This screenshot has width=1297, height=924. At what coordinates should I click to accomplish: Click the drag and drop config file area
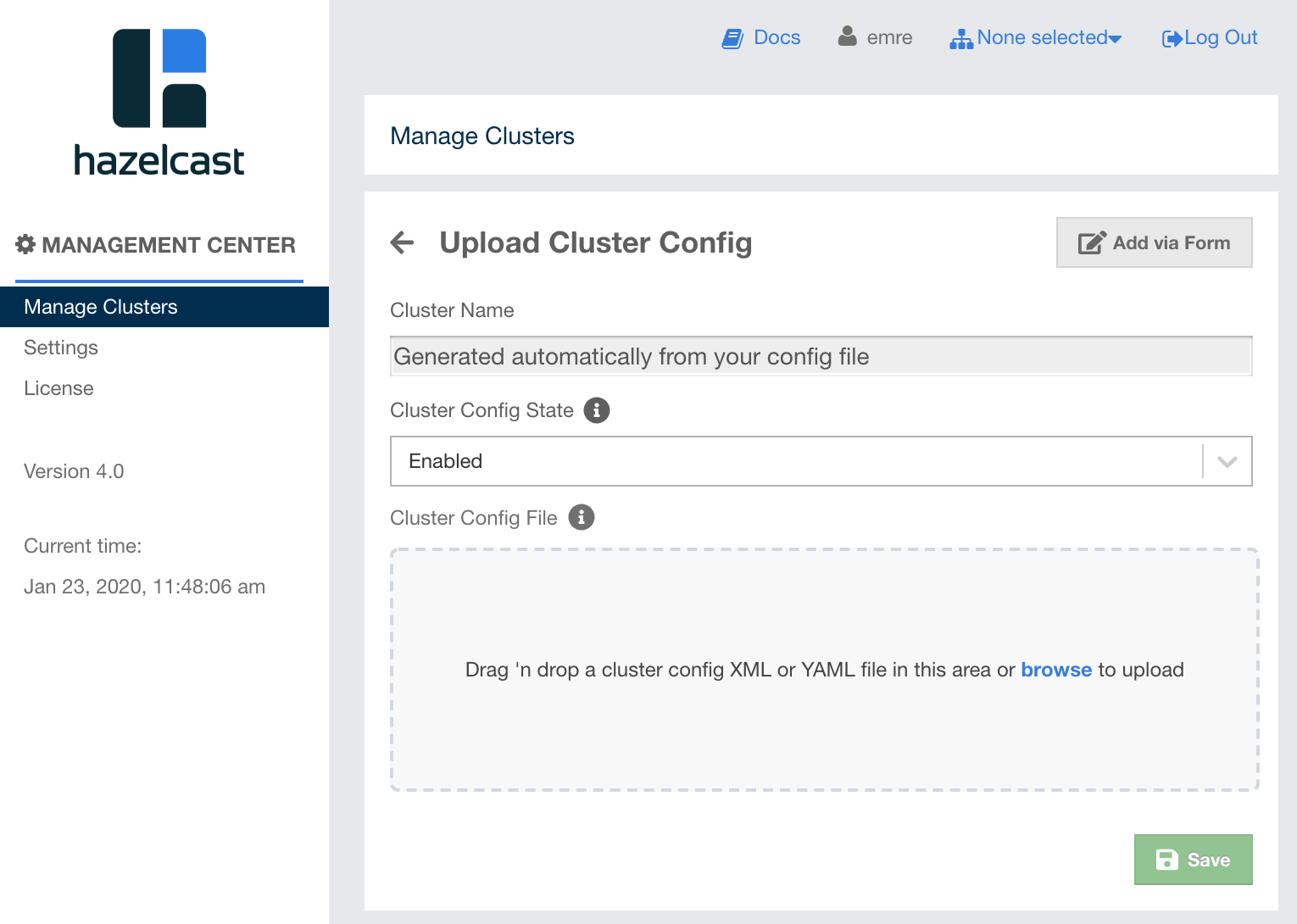[824, 729]
